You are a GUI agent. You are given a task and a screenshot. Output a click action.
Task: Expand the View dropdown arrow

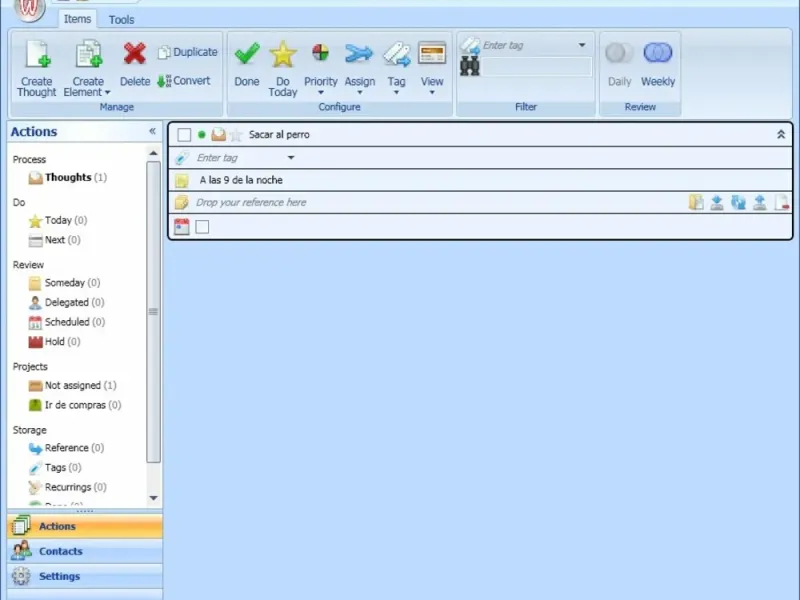(432, 93)
